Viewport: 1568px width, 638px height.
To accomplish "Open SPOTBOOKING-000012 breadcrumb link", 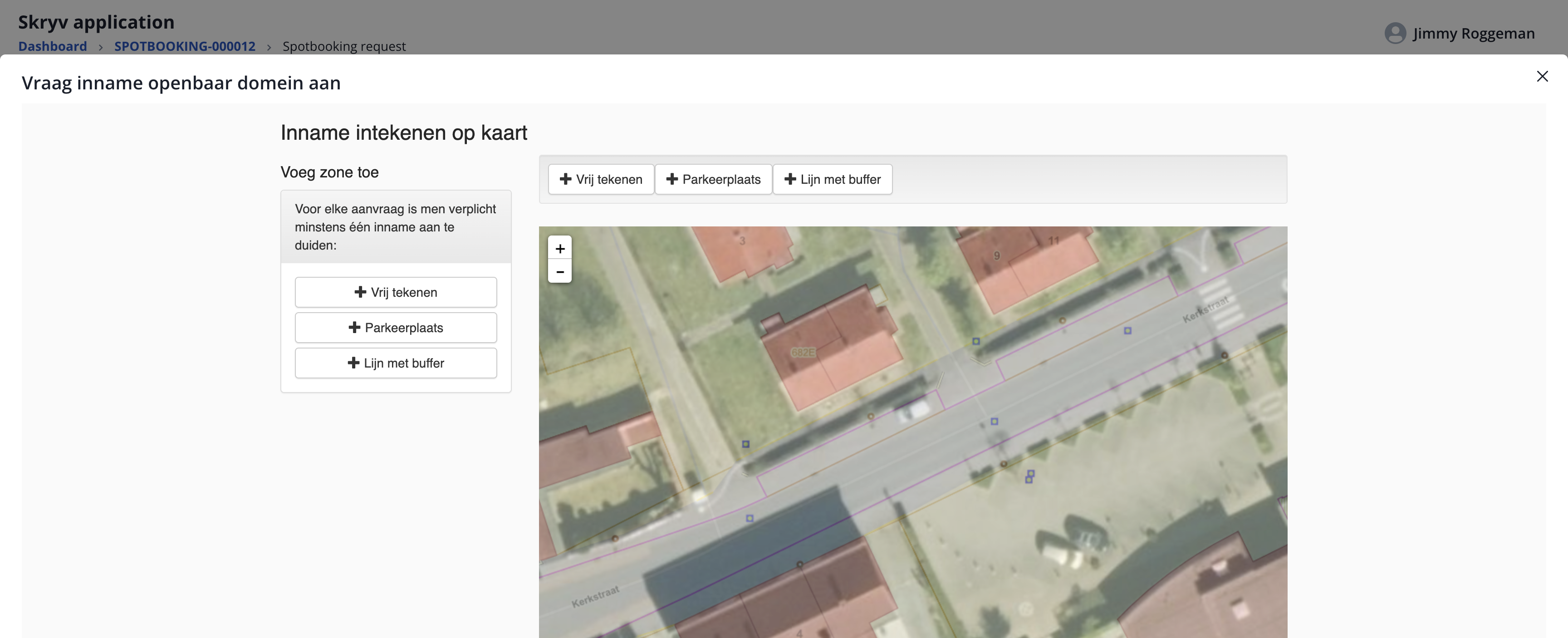I will pos(185,46).
